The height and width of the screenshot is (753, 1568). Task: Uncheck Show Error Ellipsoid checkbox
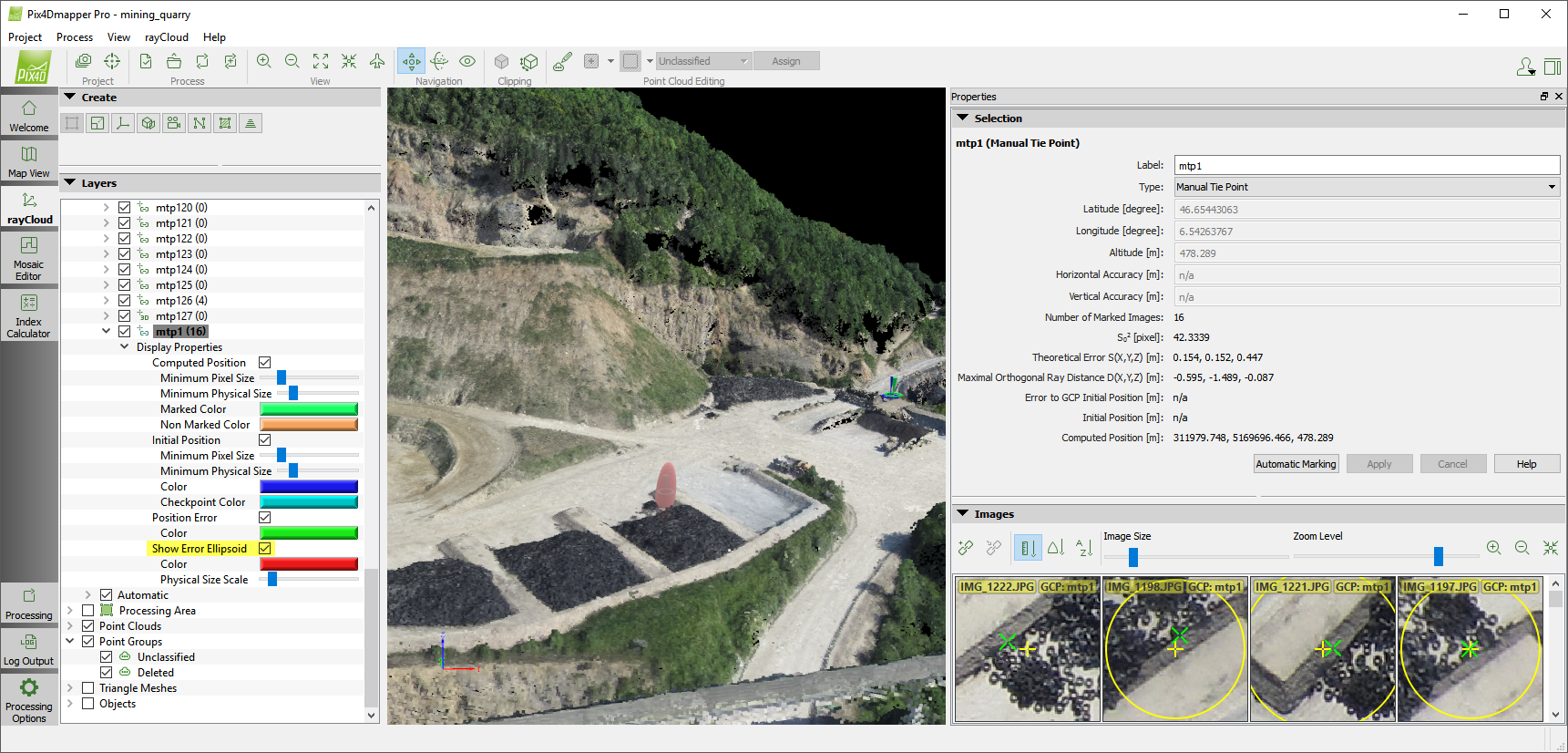click(x=265, y=549)
